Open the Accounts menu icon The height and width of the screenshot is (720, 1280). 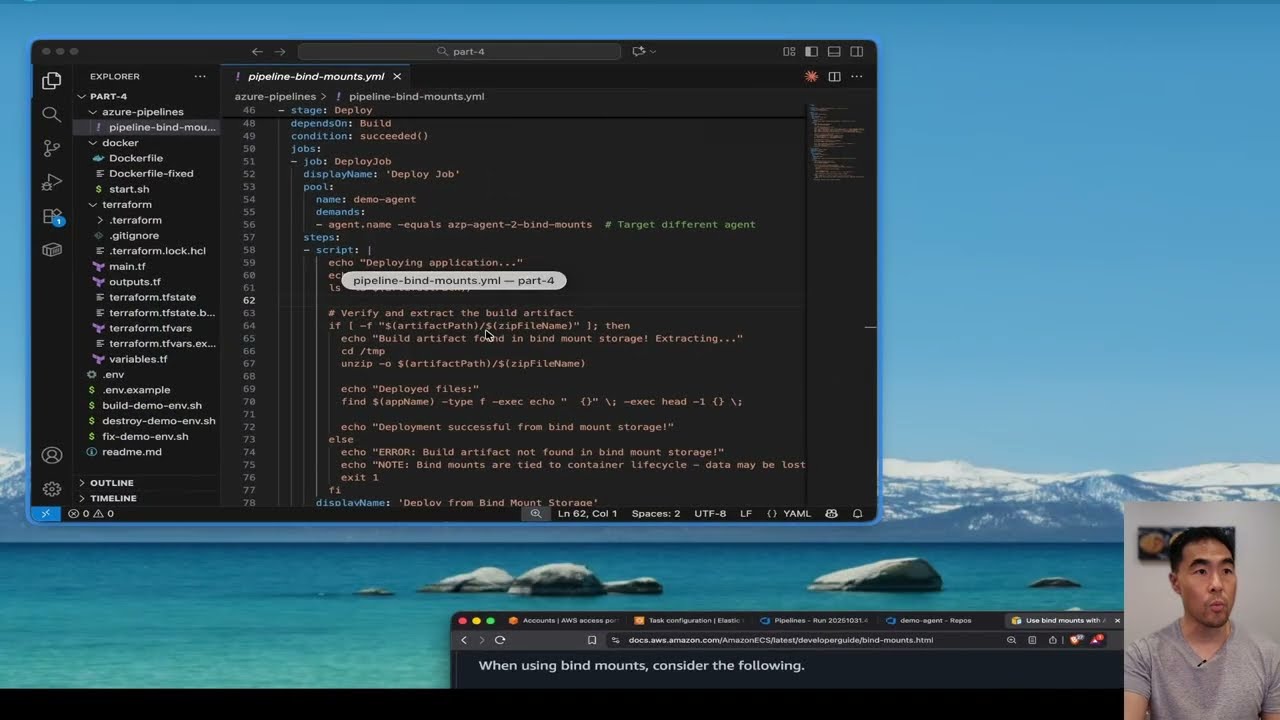(x=52, y=455)
